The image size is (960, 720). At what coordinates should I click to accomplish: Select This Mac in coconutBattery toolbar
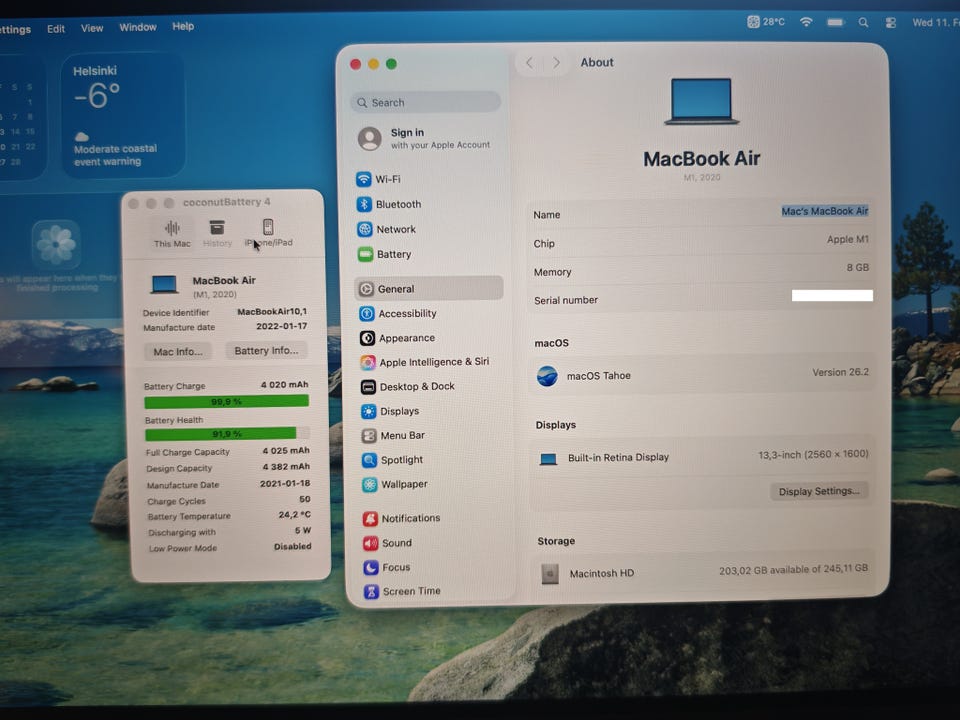172,233
